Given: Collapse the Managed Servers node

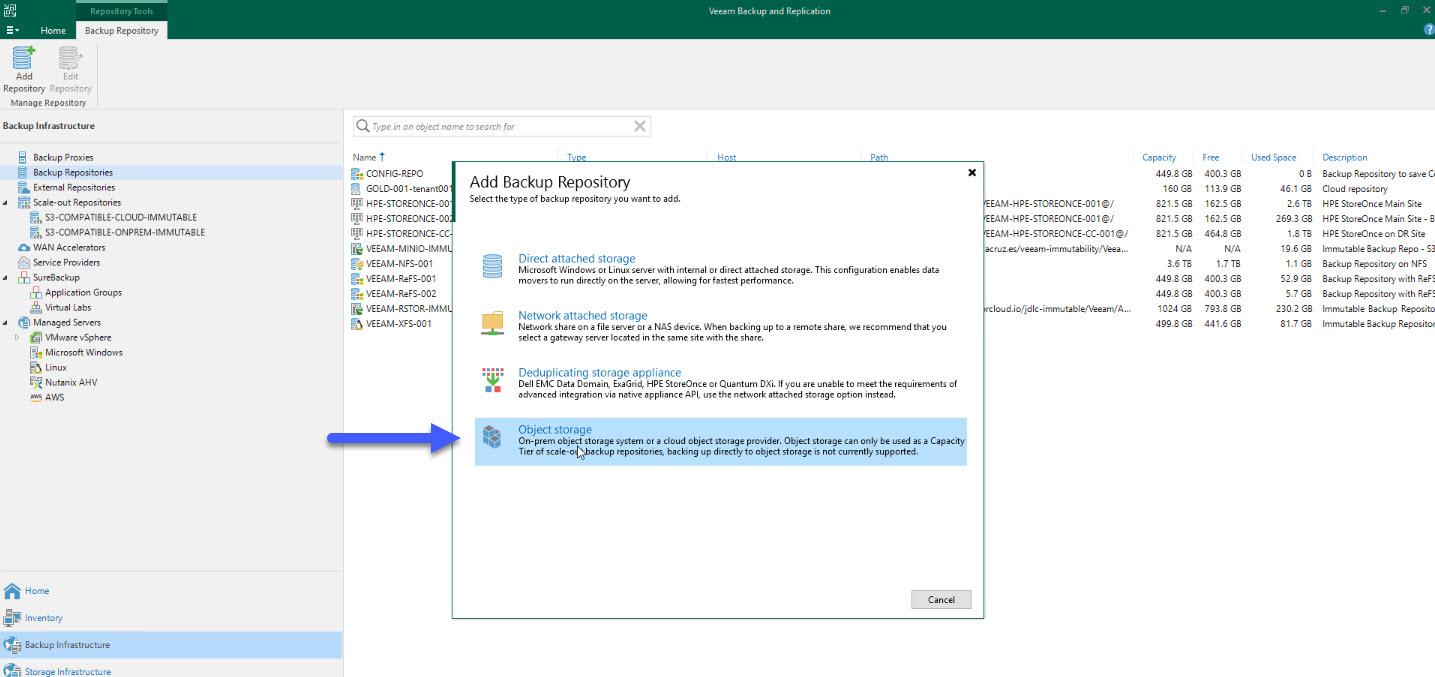Looking at the screenshot, I should coord(5,323).
